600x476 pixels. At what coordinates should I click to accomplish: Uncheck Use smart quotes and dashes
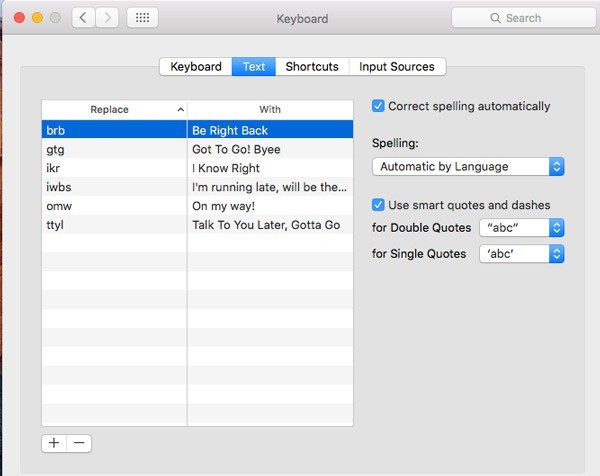click(x=378, y=205)
